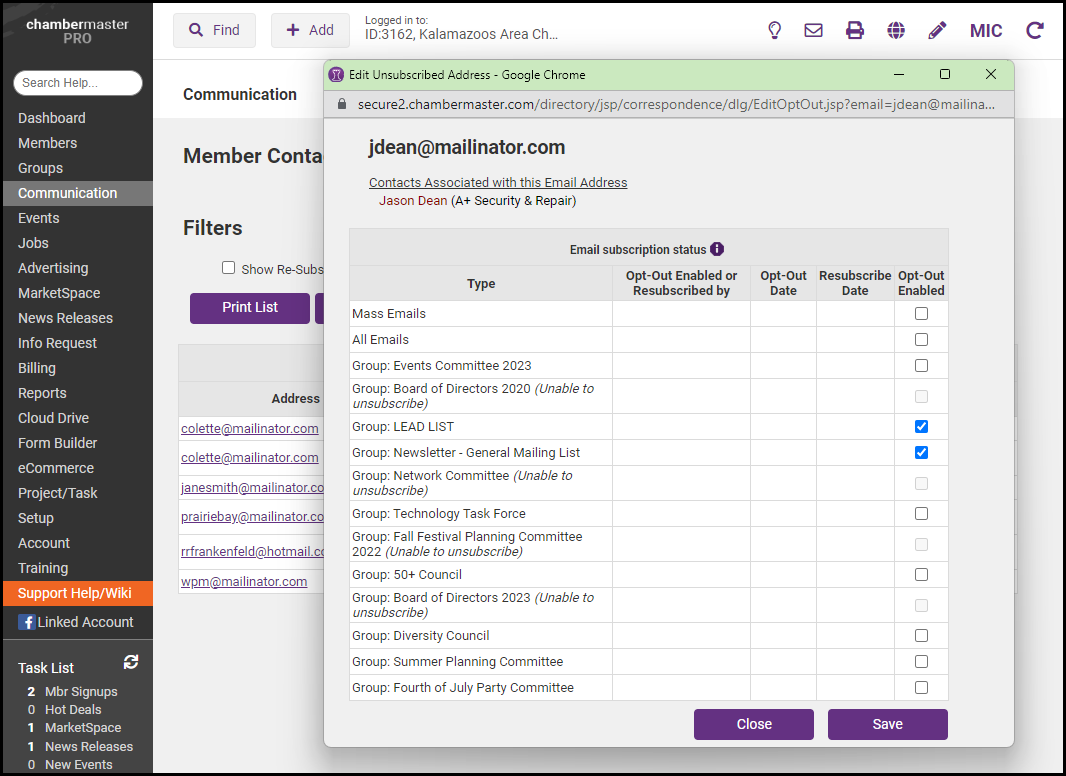This screenshot has height=776, width=1066.
Task: Click the Search Help input field
Action: click(78, 83)
